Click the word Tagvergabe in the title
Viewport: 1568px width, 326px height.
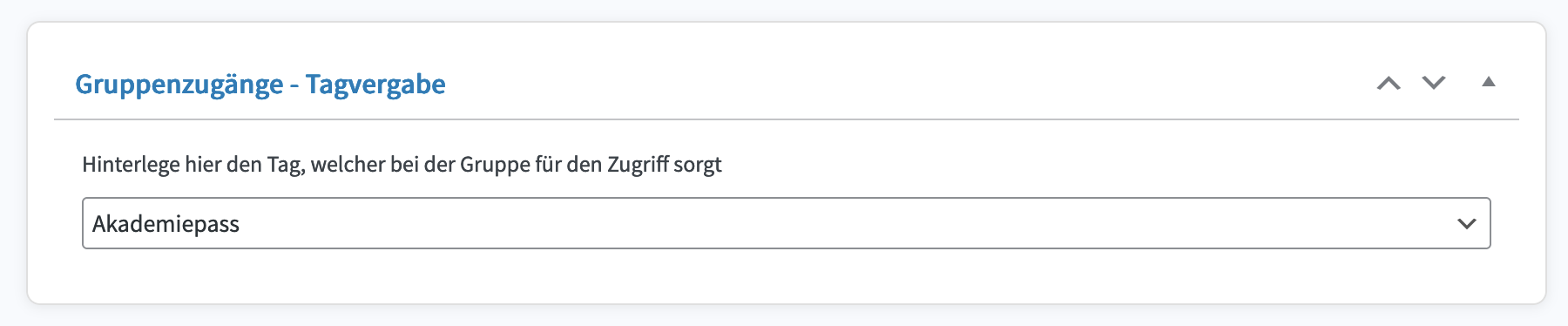375,85
